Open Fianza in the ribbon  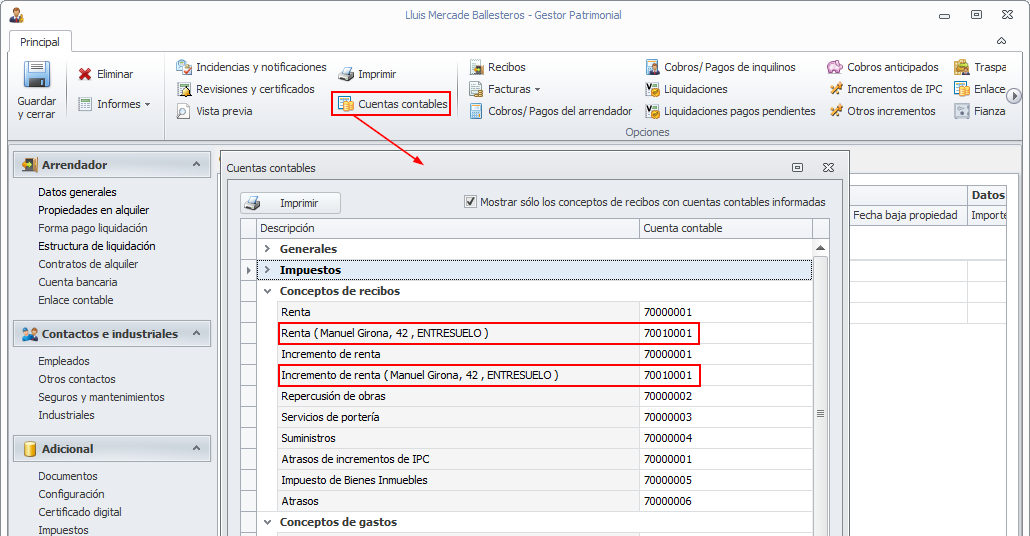tap(980, 111)
